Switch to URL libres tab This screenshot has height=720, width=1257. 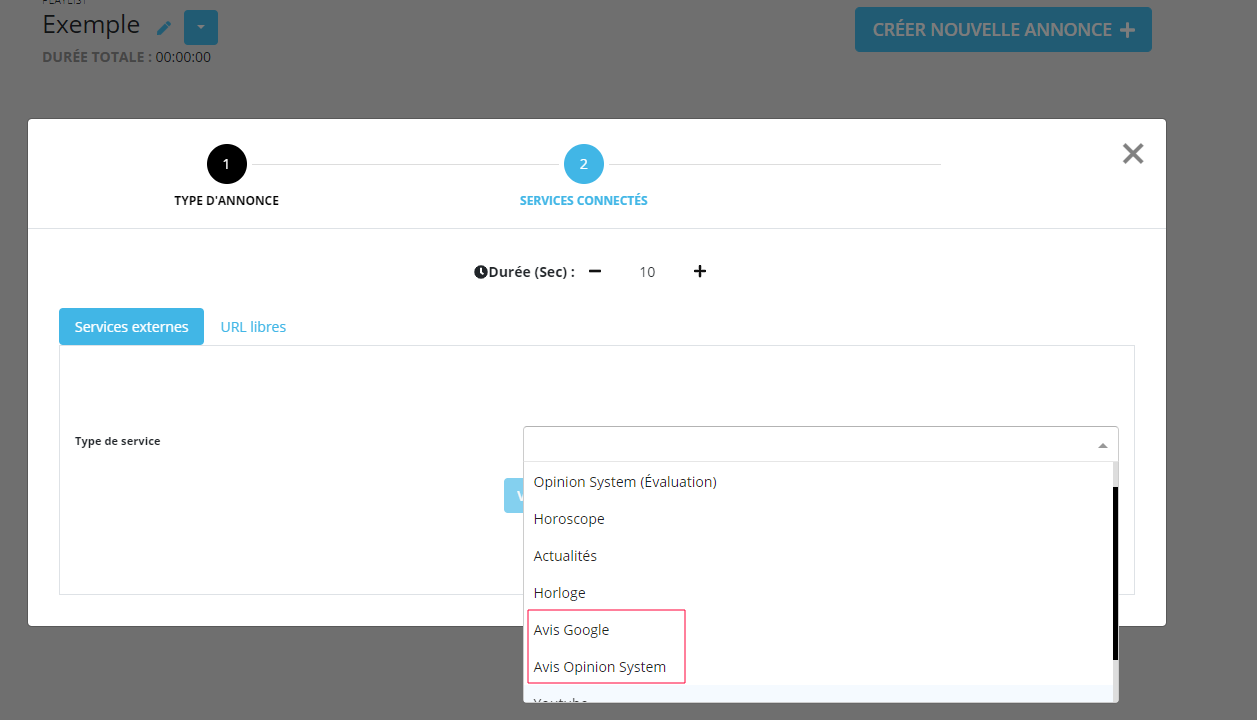coord(253,327)
